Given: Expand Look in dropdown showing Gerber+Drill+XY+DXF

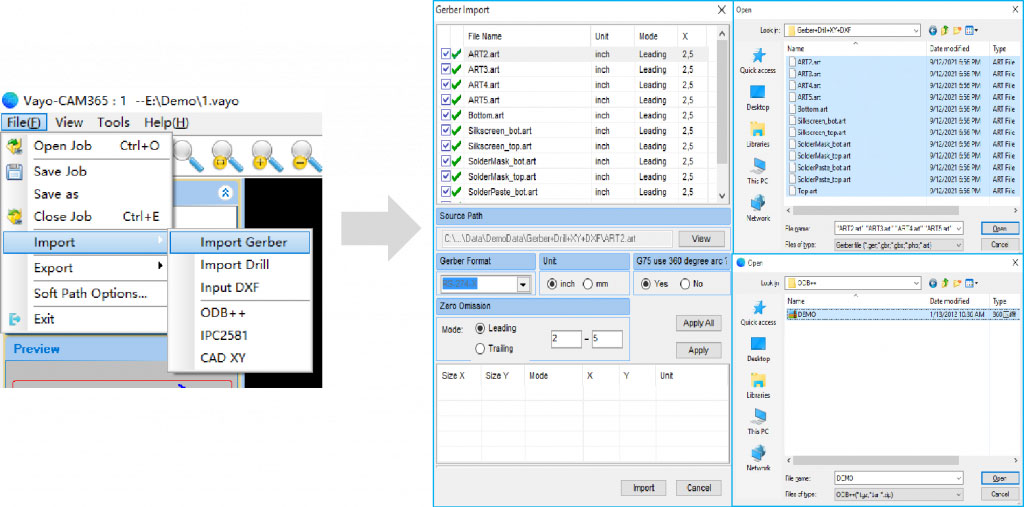Looking at the screenshot, I should [x=914, y=31].
